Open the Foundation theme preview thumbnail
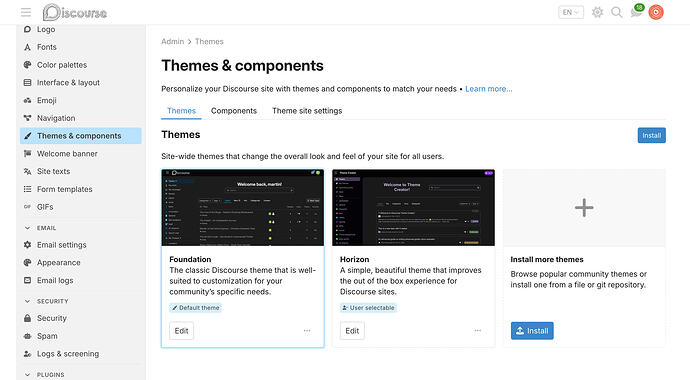 (x=243, y=208)
